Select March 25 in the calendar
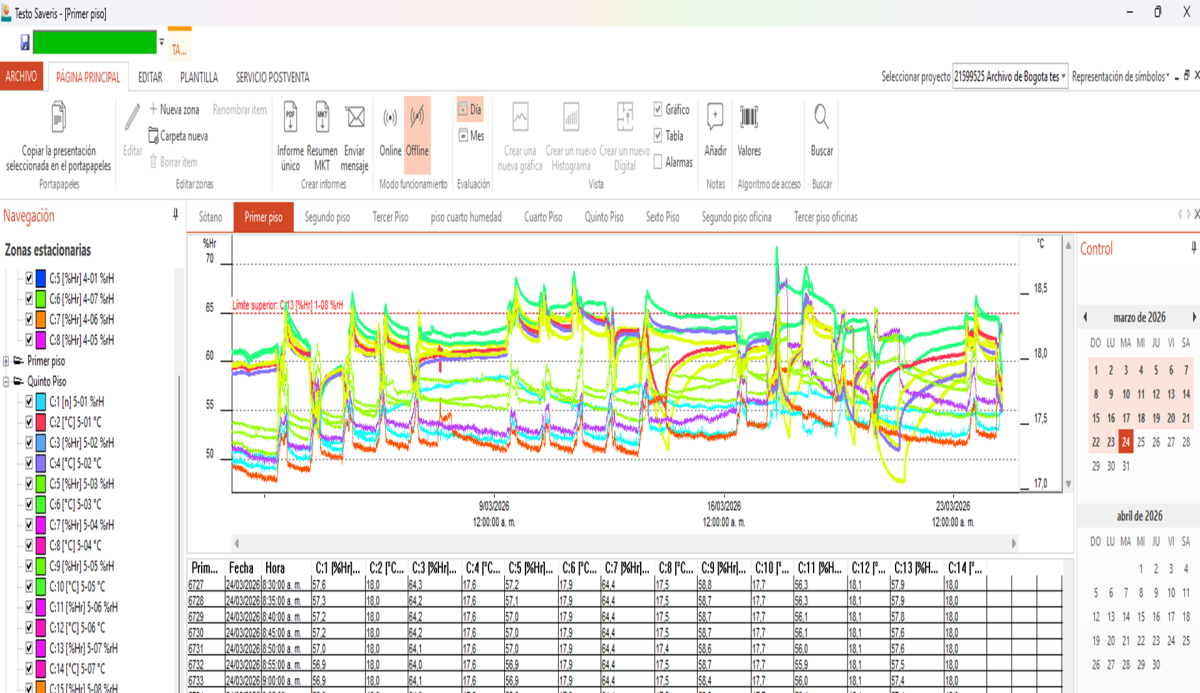1200x693 pixels. [1141, 442]
